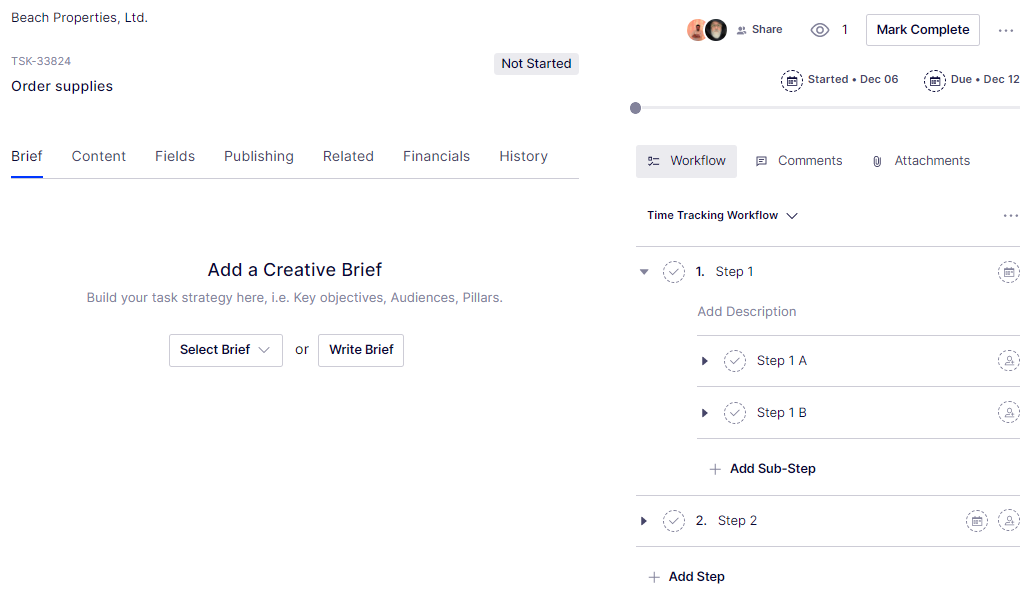1032x592 pixels.
Task: Click the calendar icon on Step 1 row
Action: tap(1008, 272)
